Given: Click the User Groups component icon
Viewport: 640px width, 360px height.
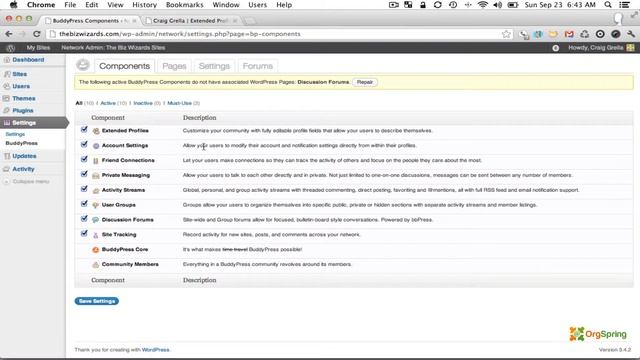Looking at the screenshot, I should [96, 205].
